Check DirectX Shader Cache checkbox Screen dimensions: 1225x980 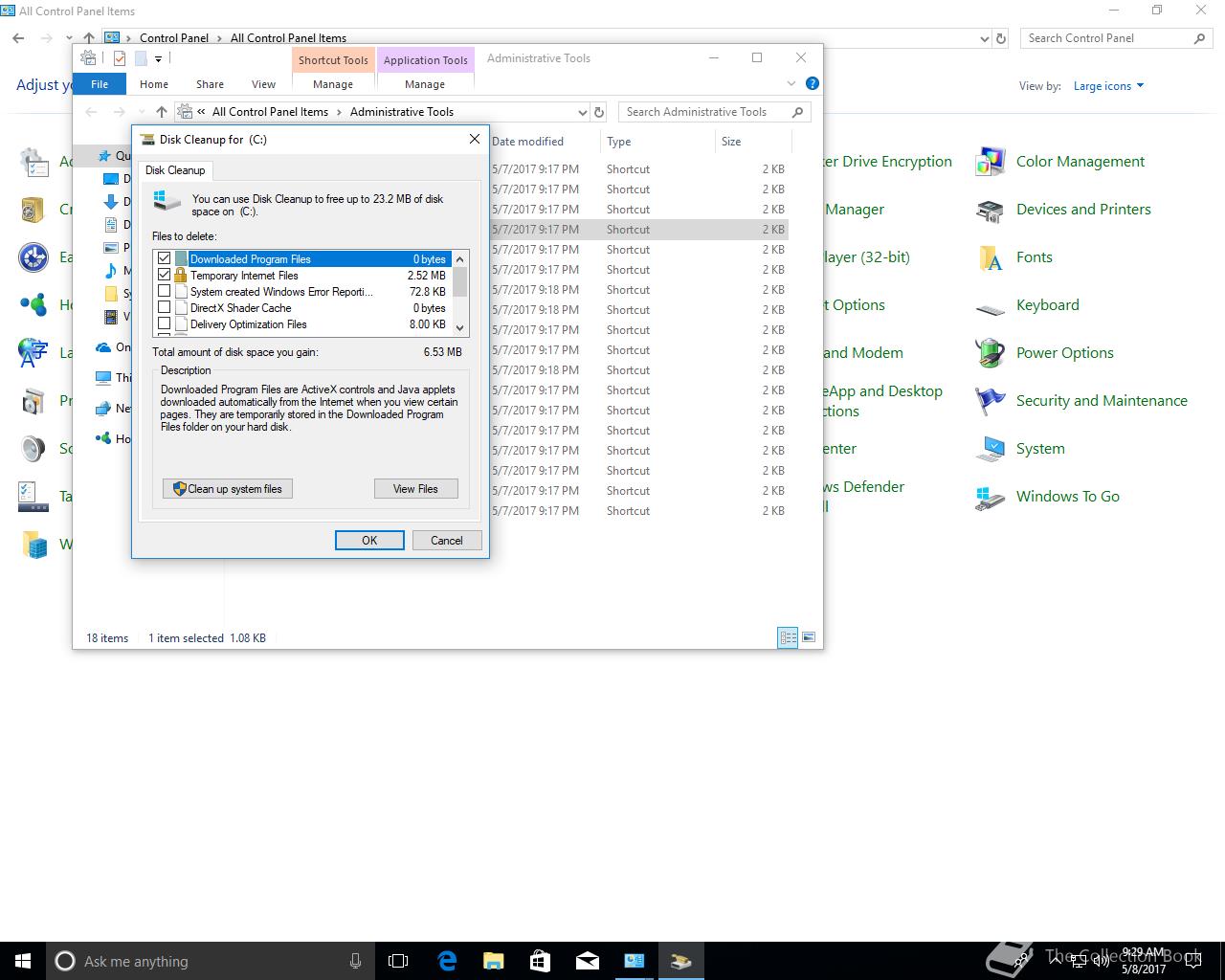[x=164, y=308]
